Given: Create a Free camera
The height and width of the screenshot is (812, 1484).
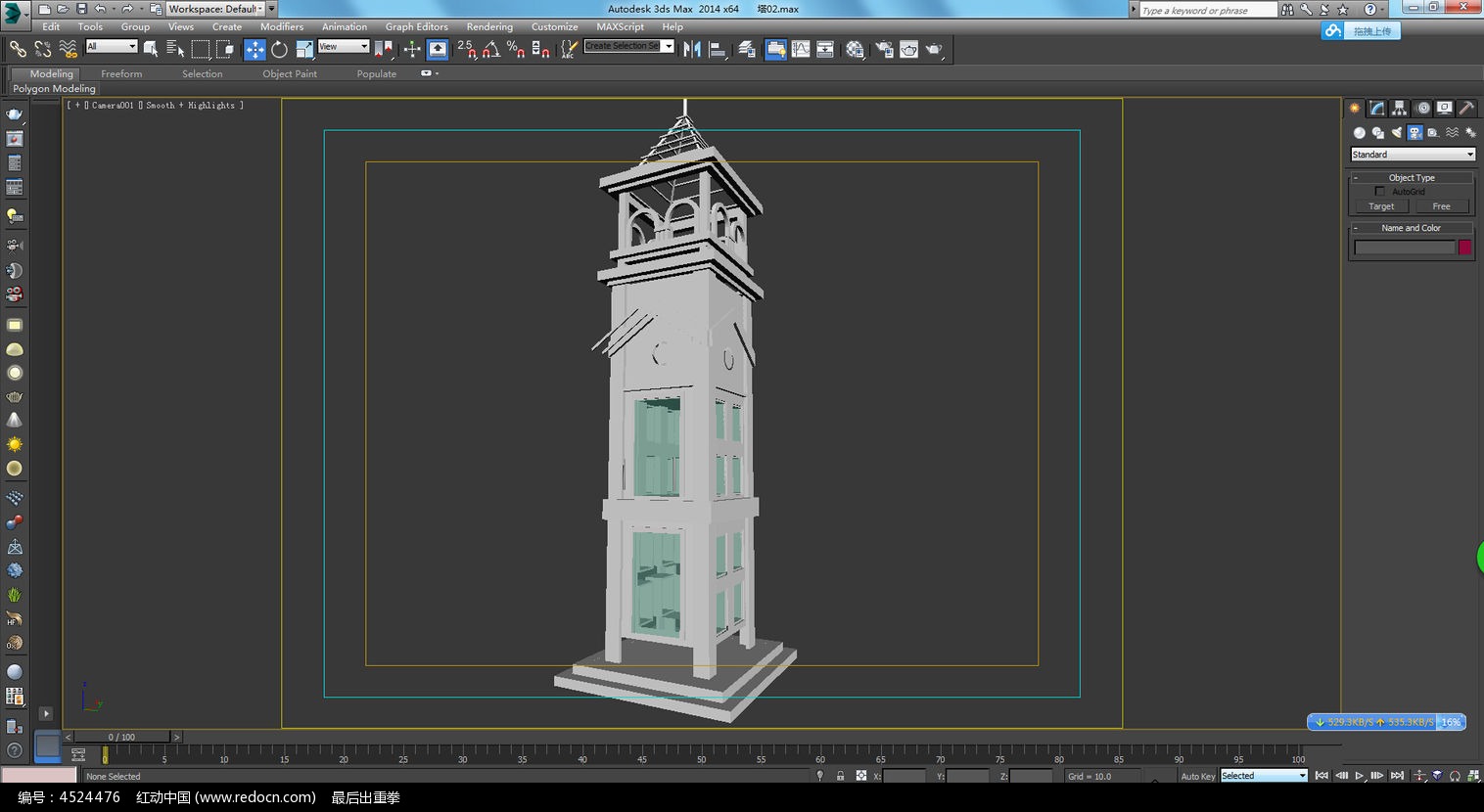Looking at the screenshot, I should pyautogui.click(x=1442, y=206).
